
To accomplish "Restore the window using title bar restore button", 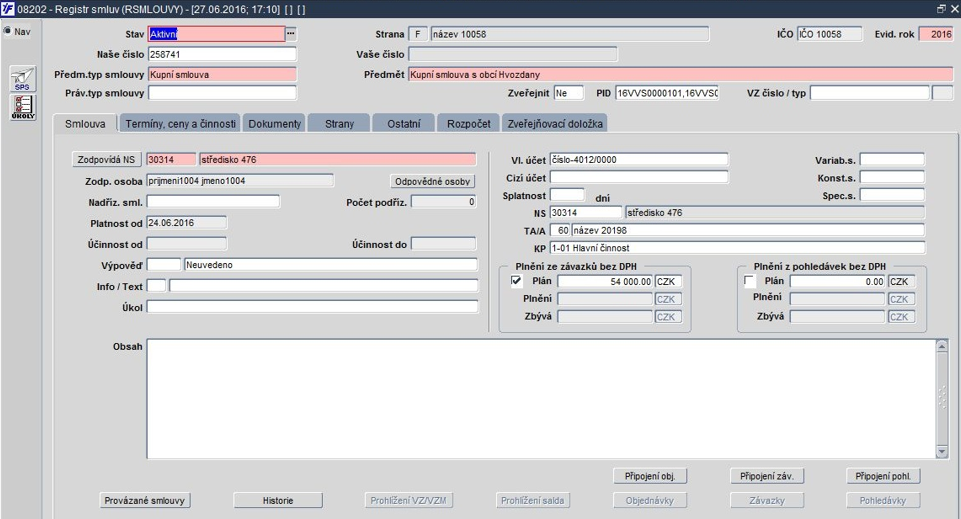I will (941, 9).
